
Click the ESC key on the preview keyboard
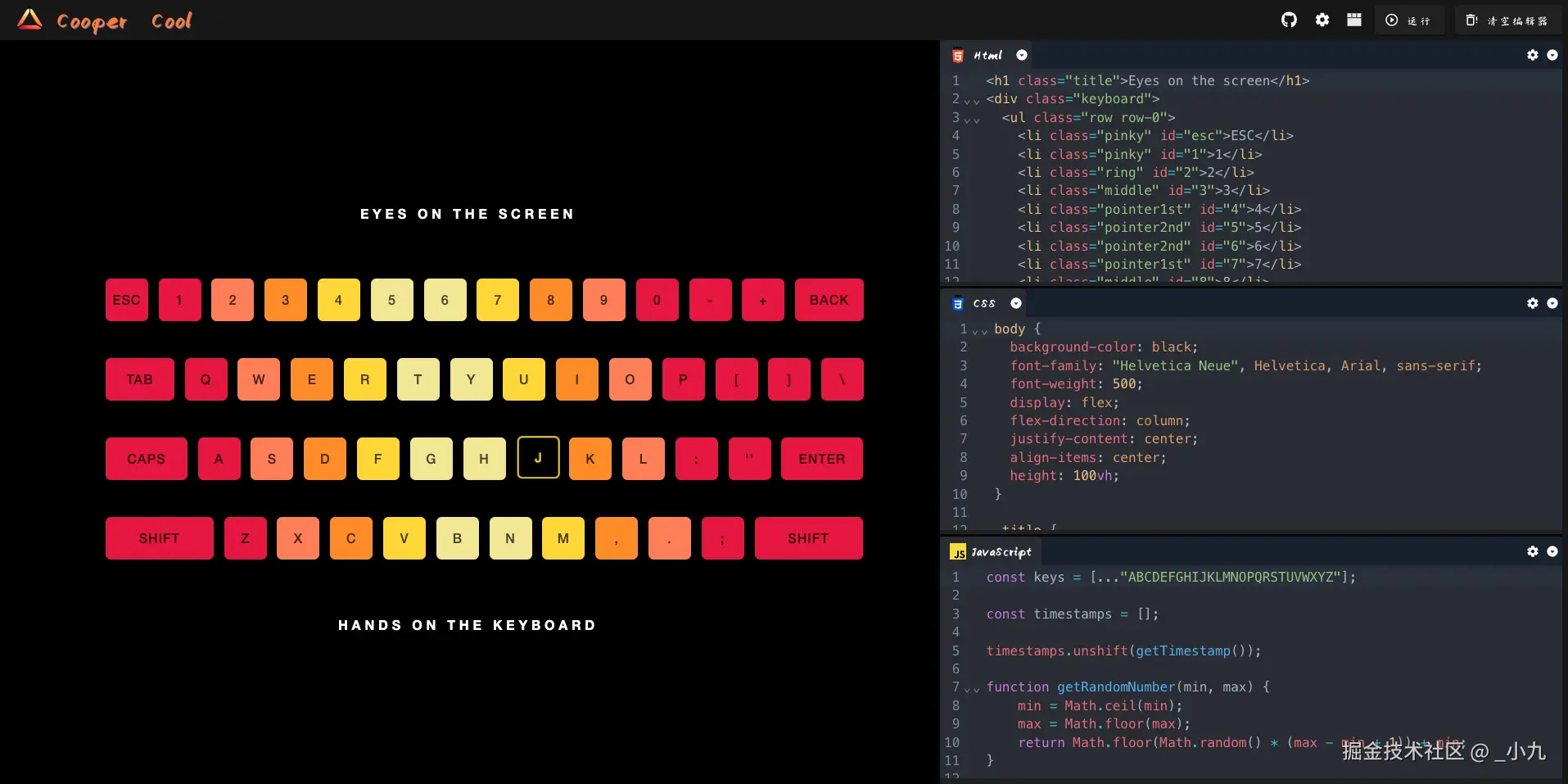point(127,300)
